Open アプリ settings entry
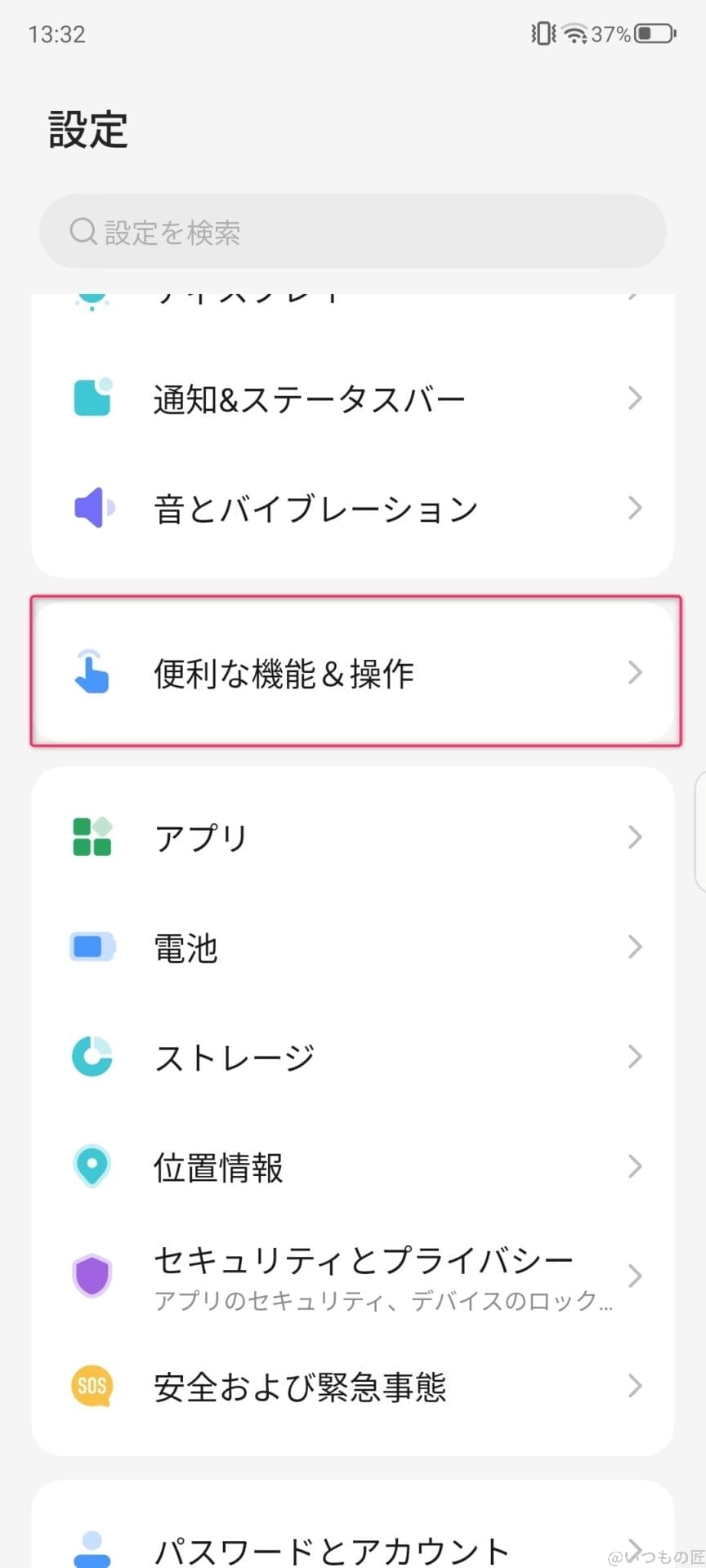706x1568 pixels. click(353, 837)
